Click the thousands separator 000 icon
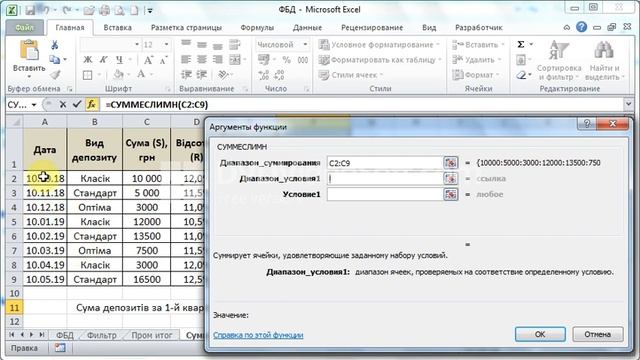Screen dimensions: 640x360 303,60
